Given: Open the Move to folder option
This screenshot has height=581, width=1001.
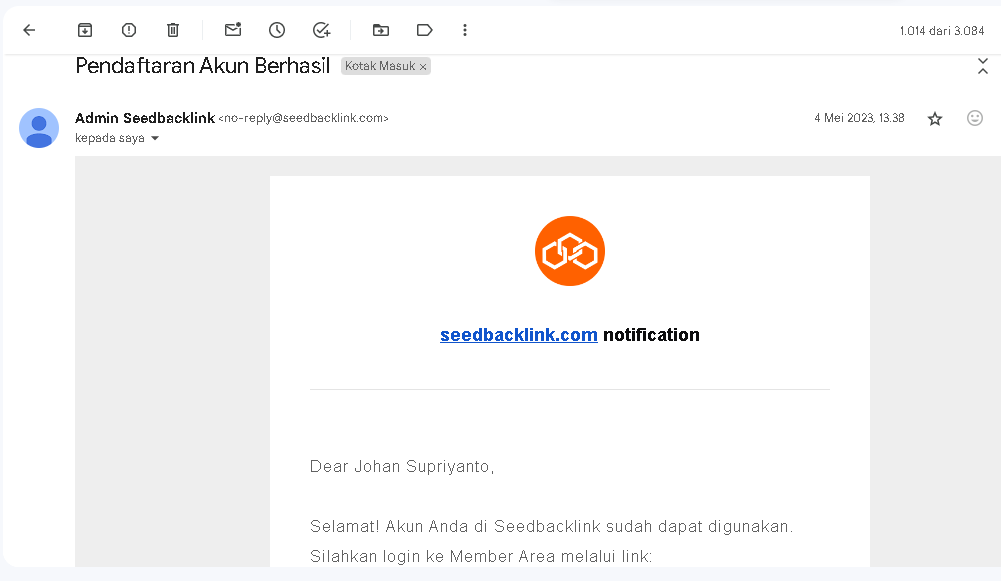Looking at the screenshot, I should click(381, 30).
